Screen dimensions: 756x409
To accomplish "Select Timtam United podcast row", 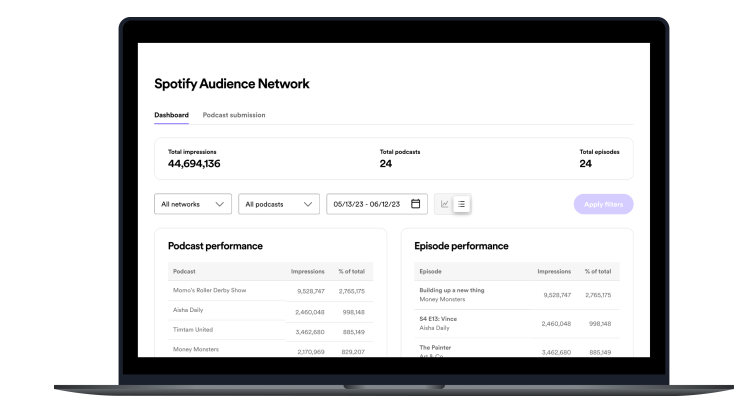I will point(270,330).
